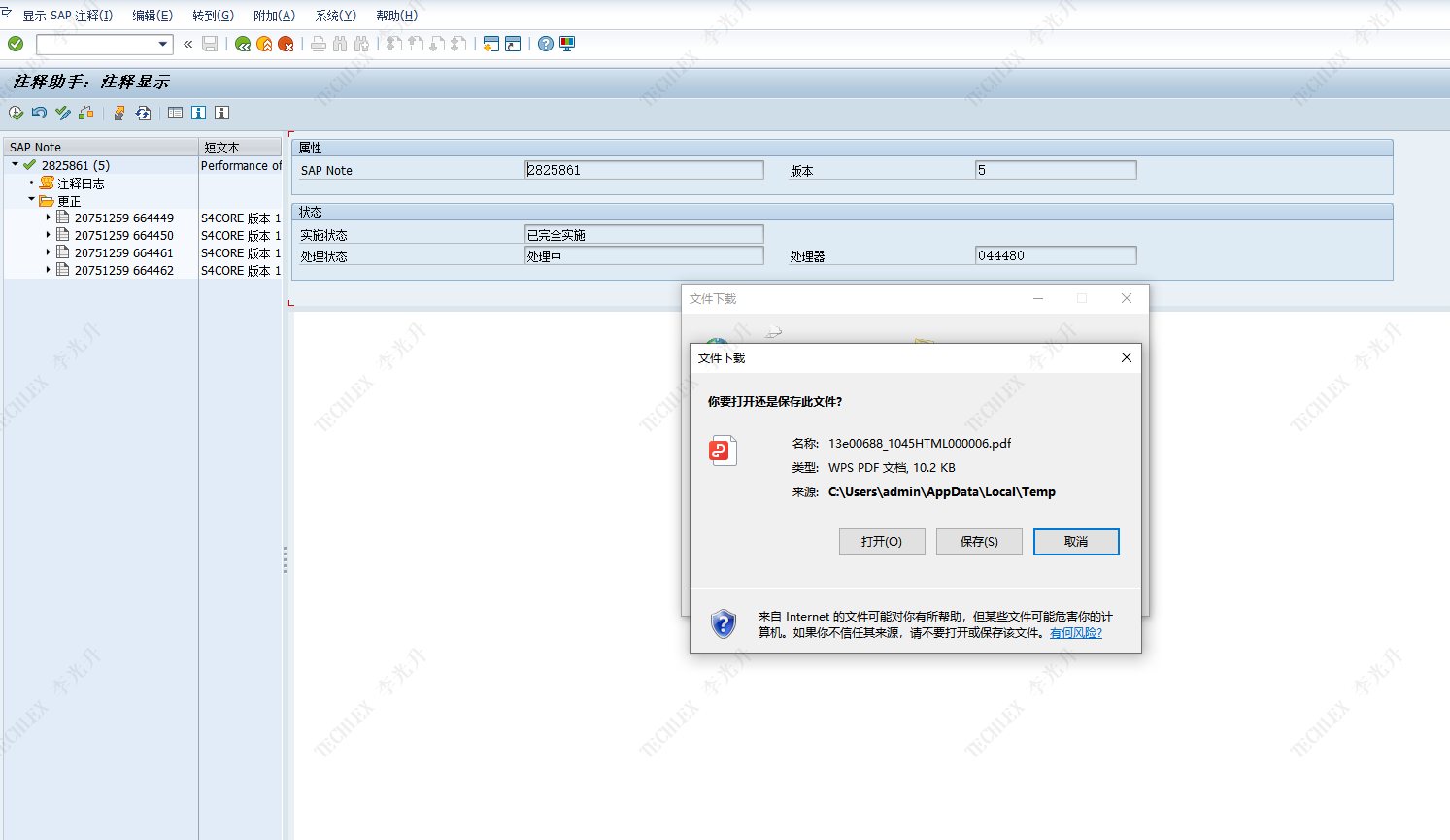Image resolution: width=1450 pixels, height=840 pixels.
Task: Open the 系统(Y) menu
Action: [335, 16]
